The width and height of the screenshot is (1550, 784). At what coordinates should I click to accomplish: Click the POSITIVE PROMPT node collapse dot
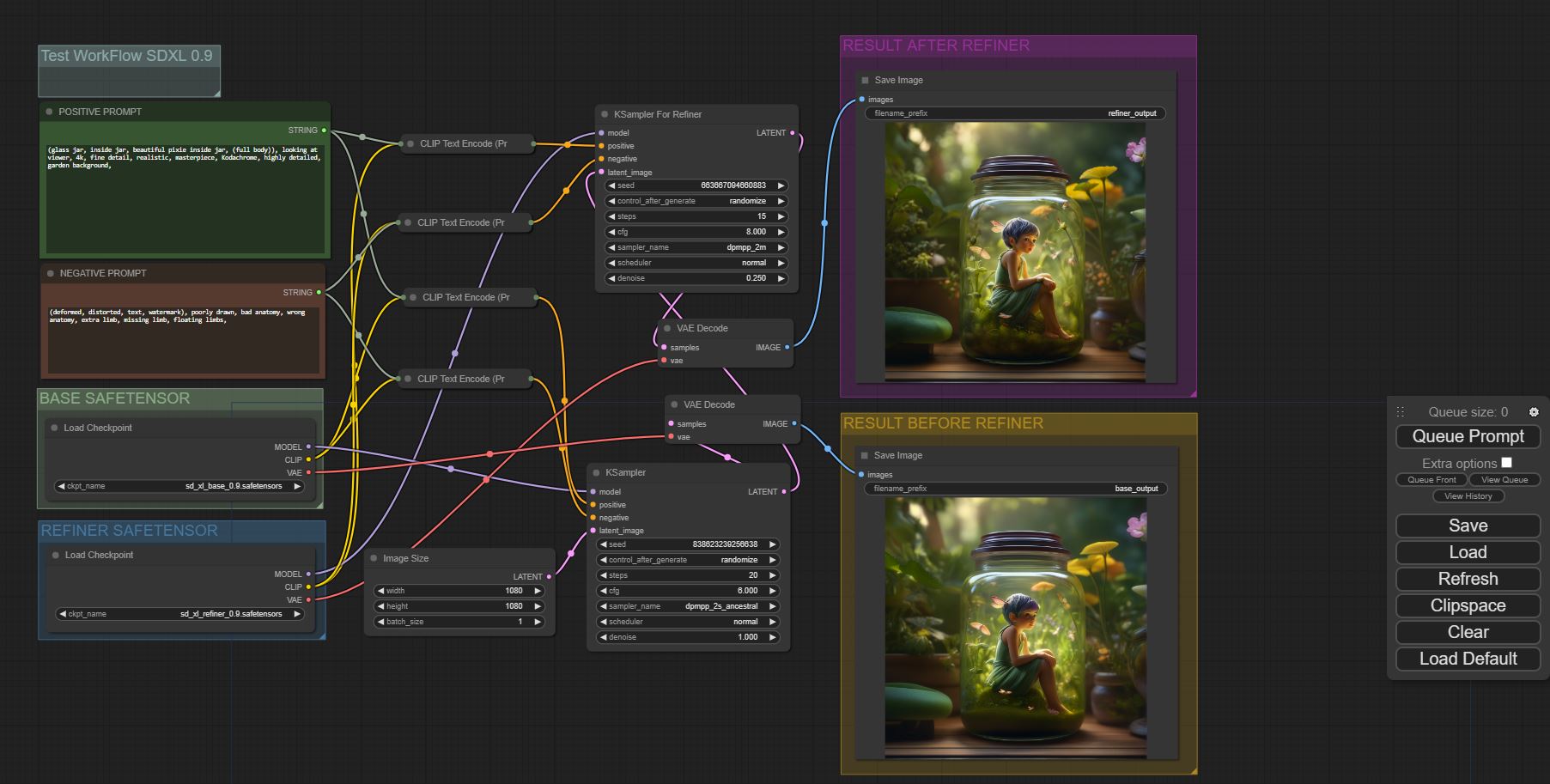49,112
